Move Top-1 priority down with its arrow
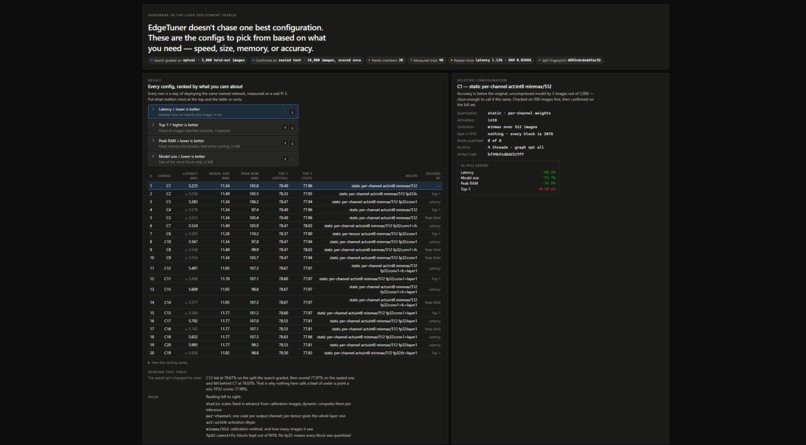Viewport: 806px width, 445px height. 292,127
